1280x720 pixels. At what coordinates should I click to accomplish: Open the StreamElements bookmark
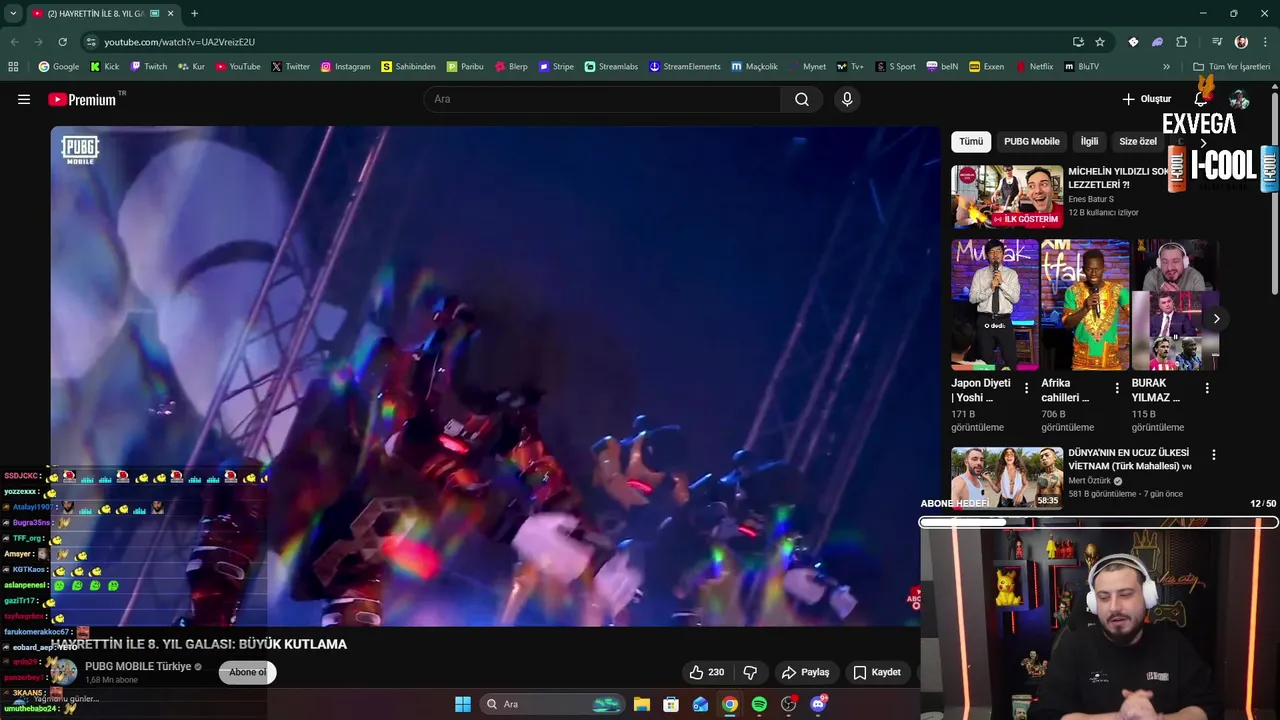click(x=685, y=67)
